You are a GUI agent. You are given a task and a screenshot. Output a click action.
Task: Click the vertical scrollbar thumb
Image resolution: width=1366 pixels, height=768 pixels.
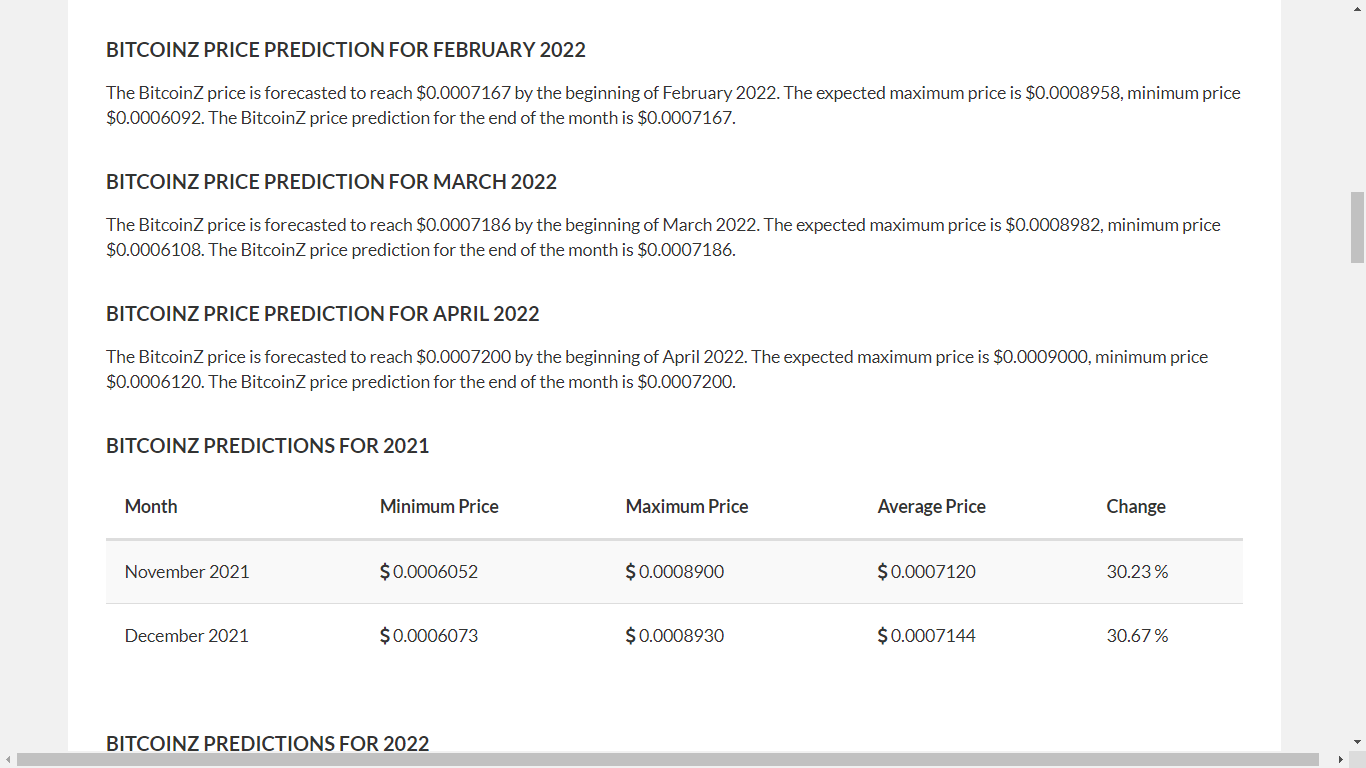click(x=1357, y=227)
